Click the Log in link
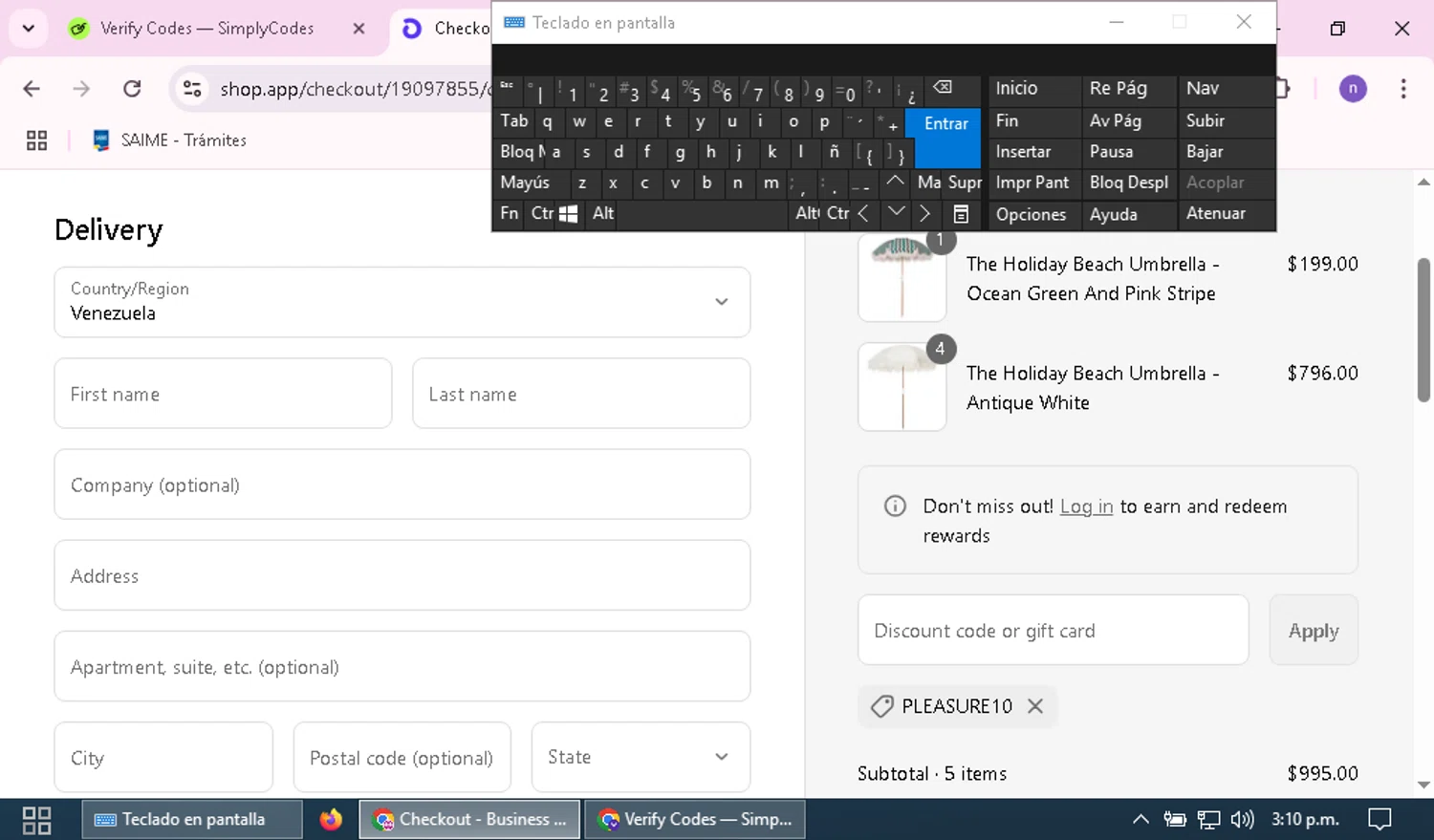The height and width of the screenshot is (840, 1434). (x=1086, y=506)
